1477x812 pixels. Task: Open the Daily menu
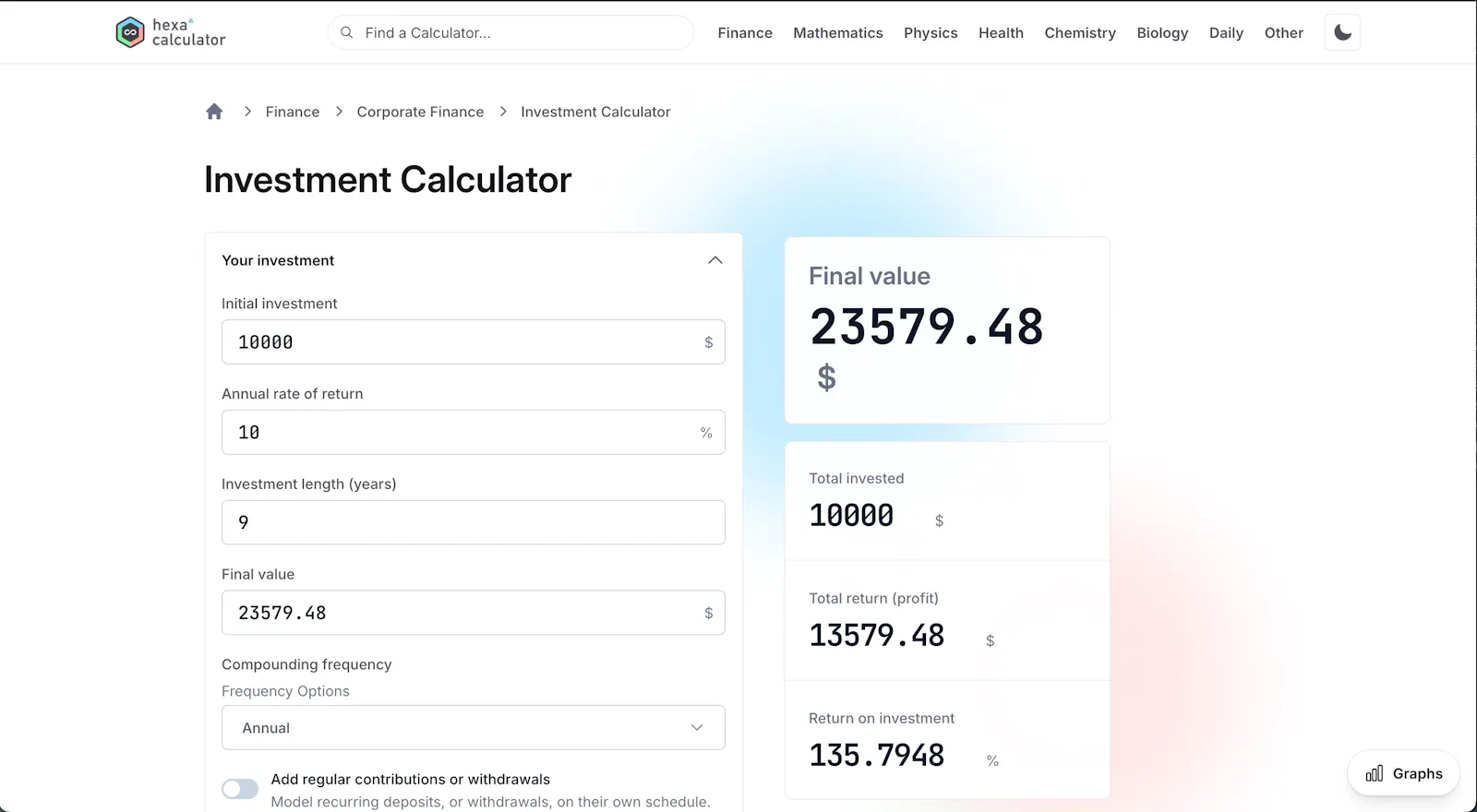point(1226,32)
